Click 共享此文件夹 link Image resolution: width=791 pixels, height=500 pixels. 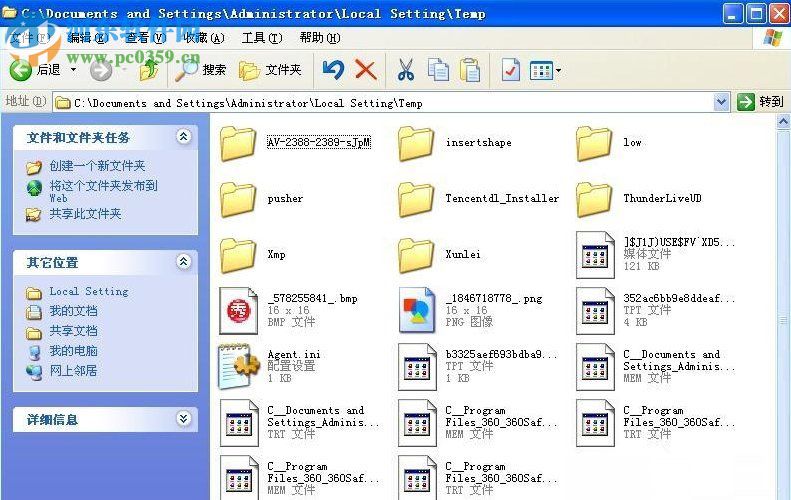(x=85, y=214)
